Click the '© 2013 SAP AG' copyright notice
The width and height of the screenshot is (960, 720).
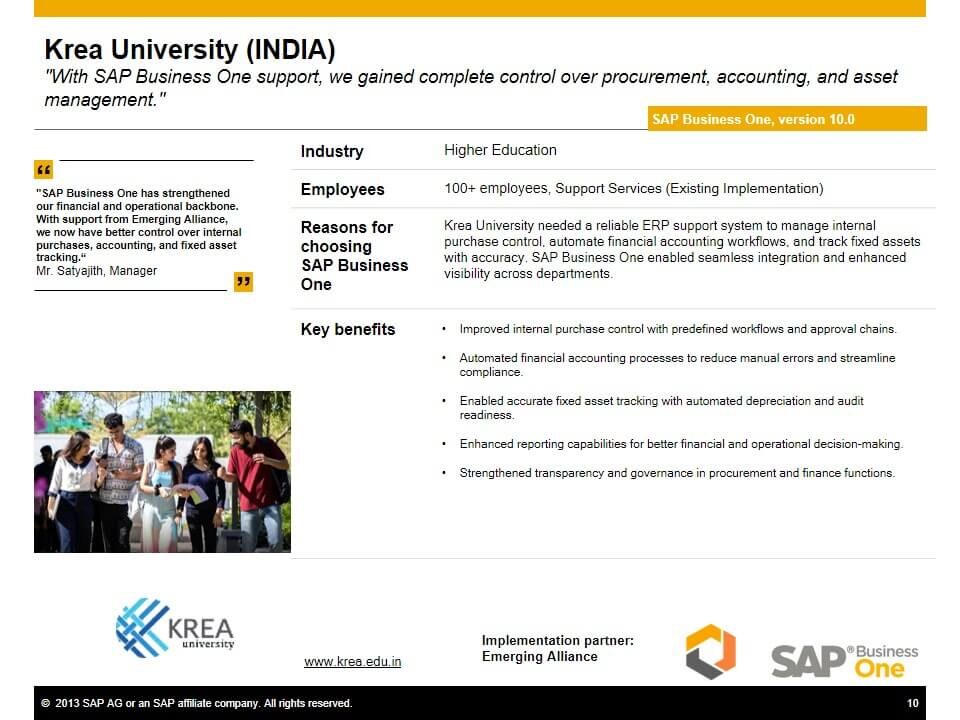coord(197,703)
